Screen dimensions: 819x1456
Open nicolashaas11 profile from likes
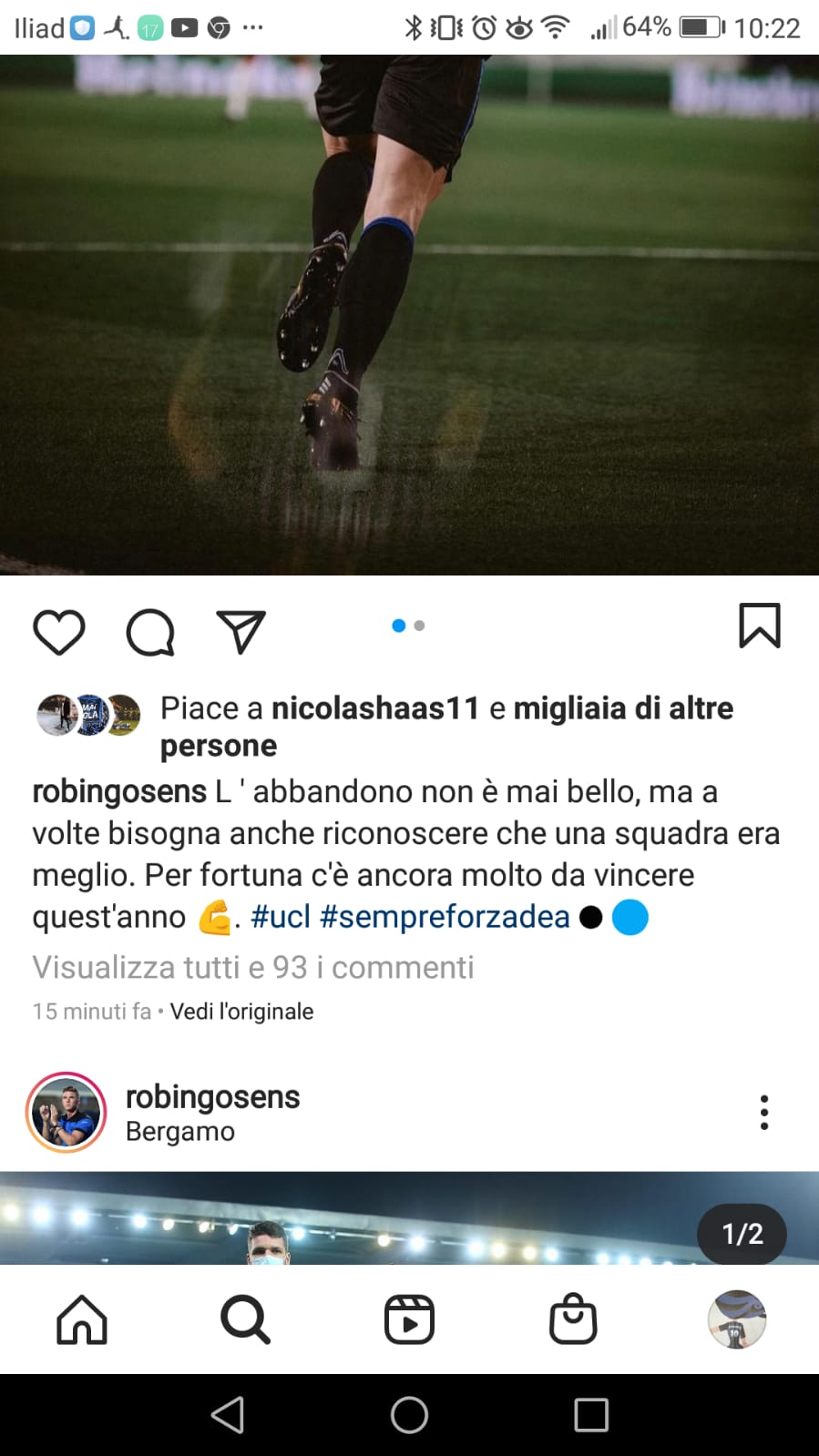tap(375, 708)
